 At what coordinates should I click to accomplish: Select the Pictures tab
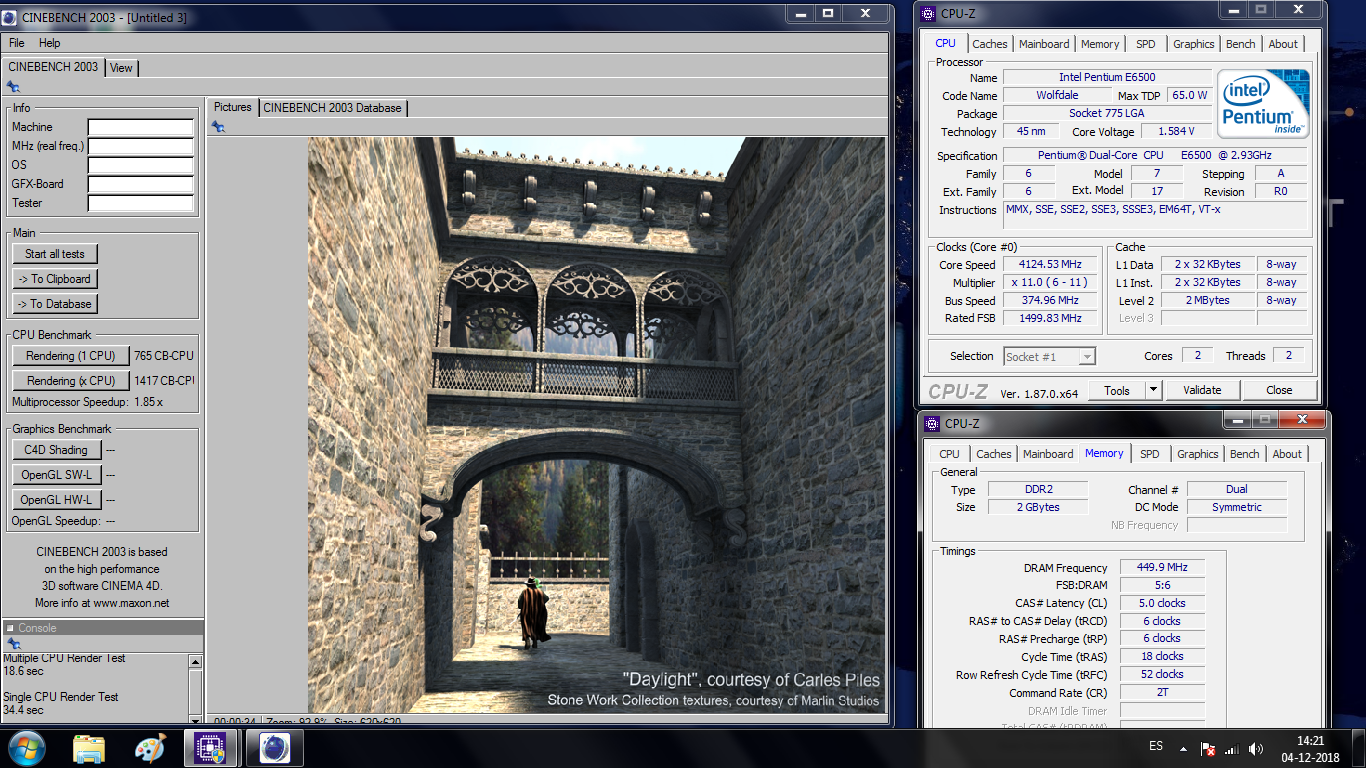pyautogui.click(x=233, y=107)
